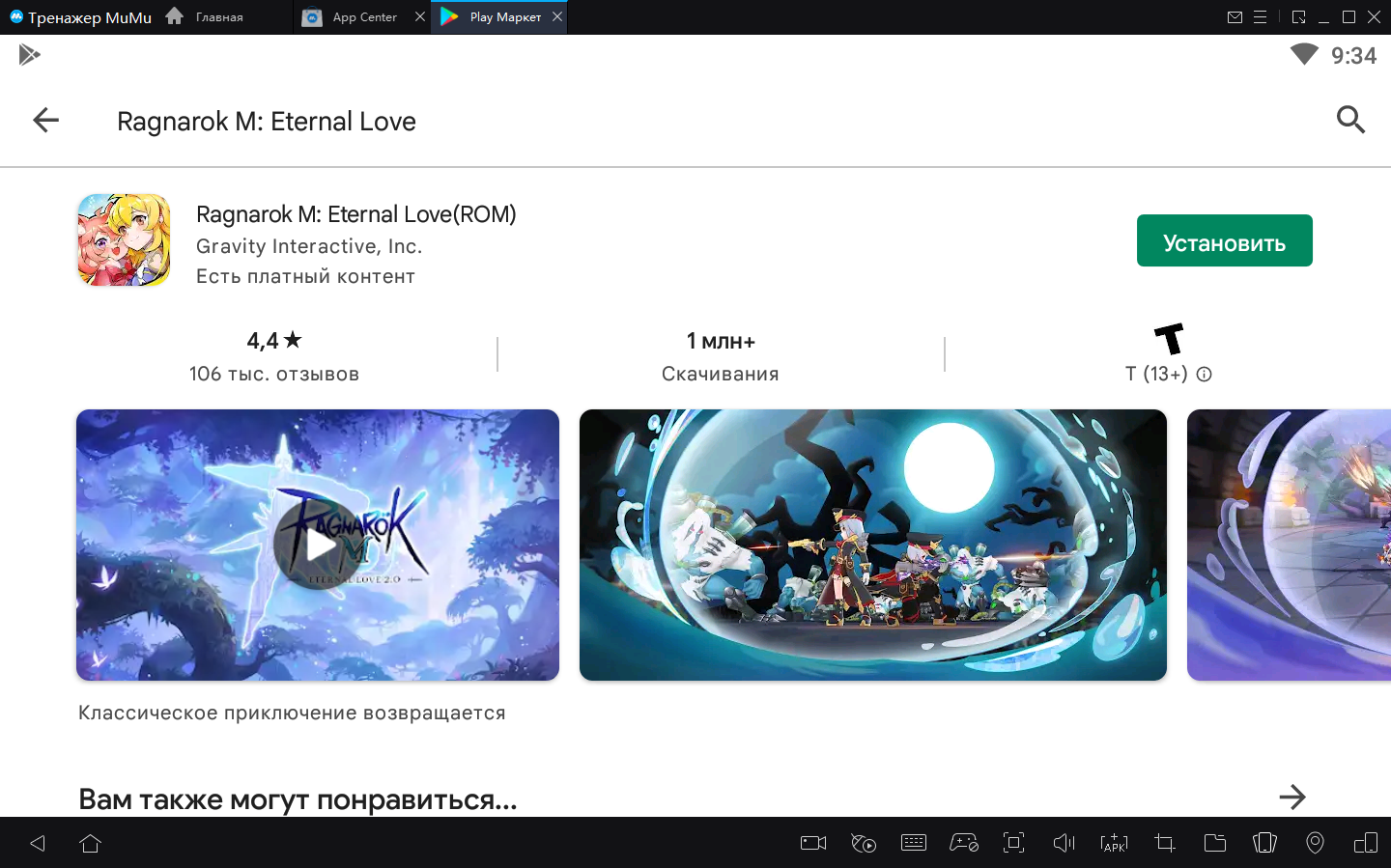Open the emulator hamburger menu
The image size is (1391, 868).
(x=1260, y=17)
